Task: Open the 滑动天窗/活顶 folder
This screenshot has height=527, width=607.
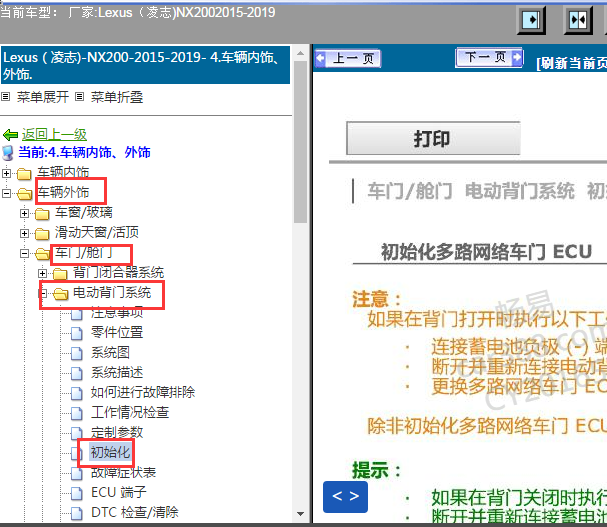Action: click(x=97, y=232)
